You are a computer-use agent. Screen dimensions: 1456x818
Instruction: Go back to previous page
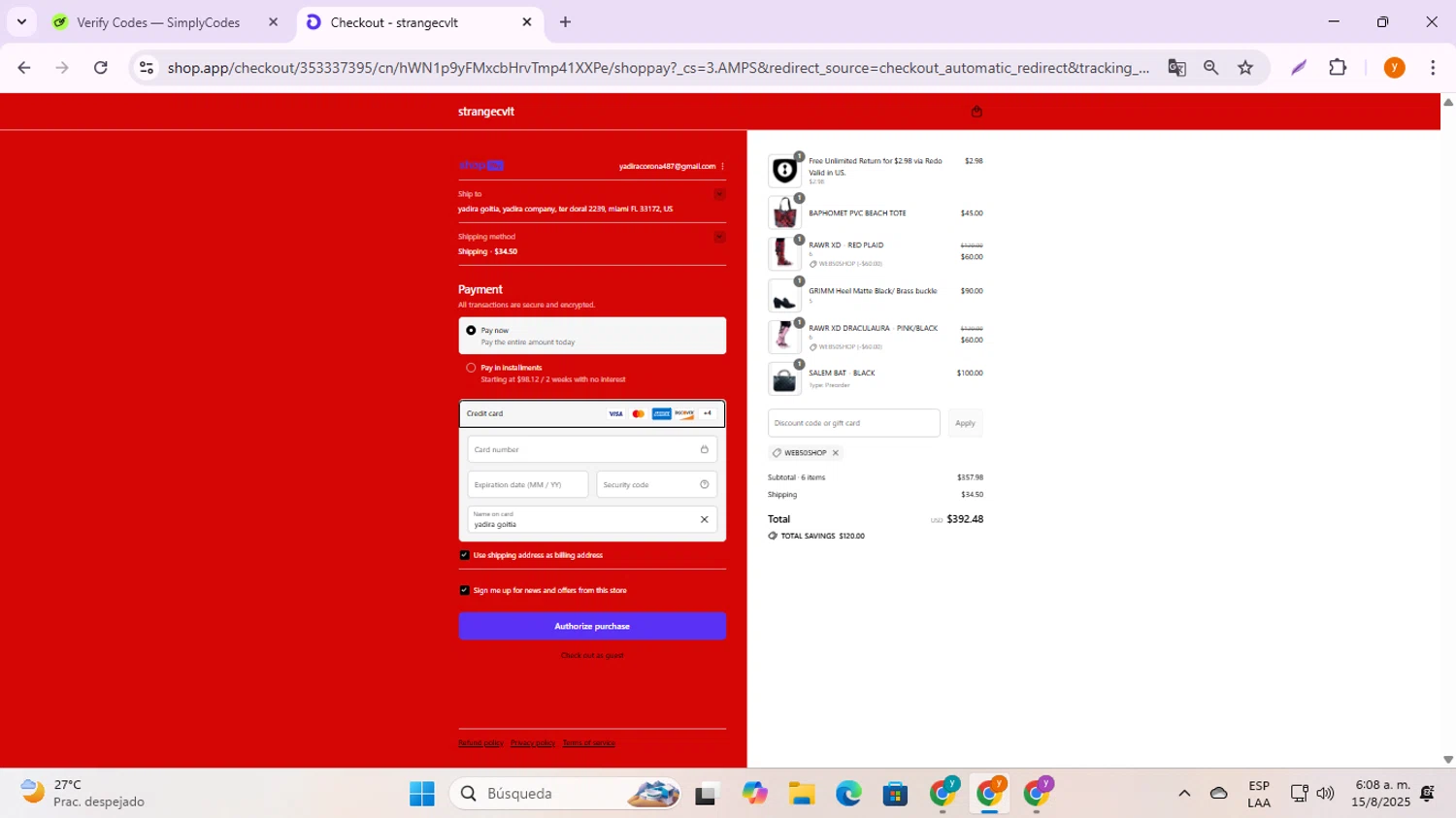click(24, 68)
